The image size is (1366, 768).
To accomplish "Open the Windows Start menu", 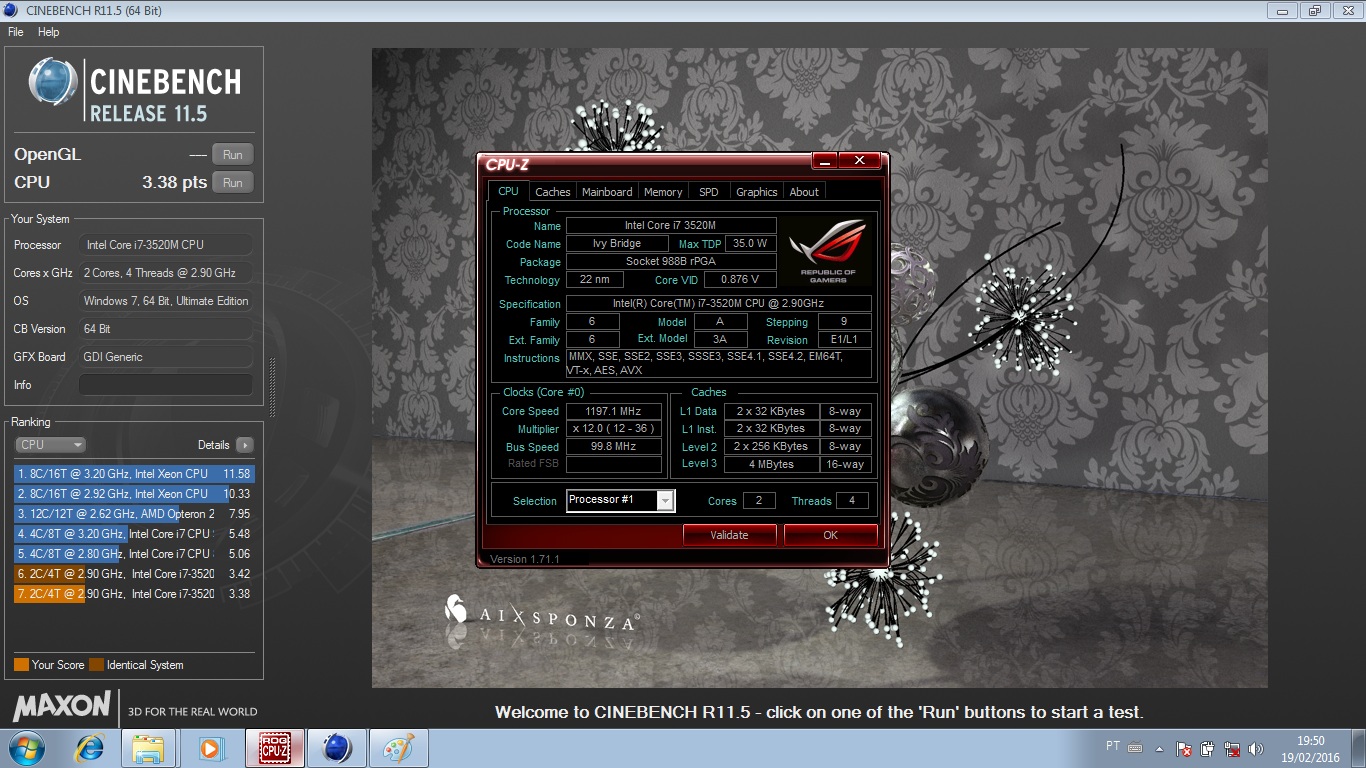I will pyautogui.click(x=26, y=748).
